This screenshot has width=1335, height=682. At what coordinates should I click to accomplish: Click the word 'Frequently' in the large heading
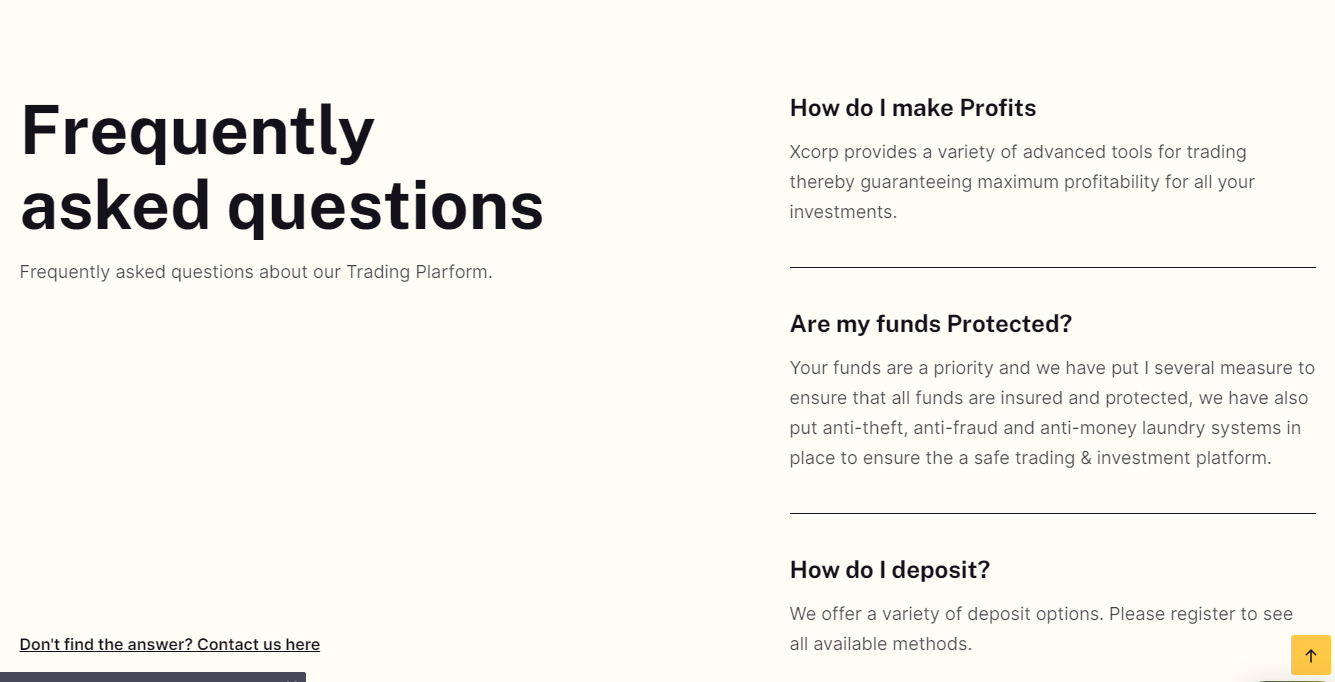(197, 131)
